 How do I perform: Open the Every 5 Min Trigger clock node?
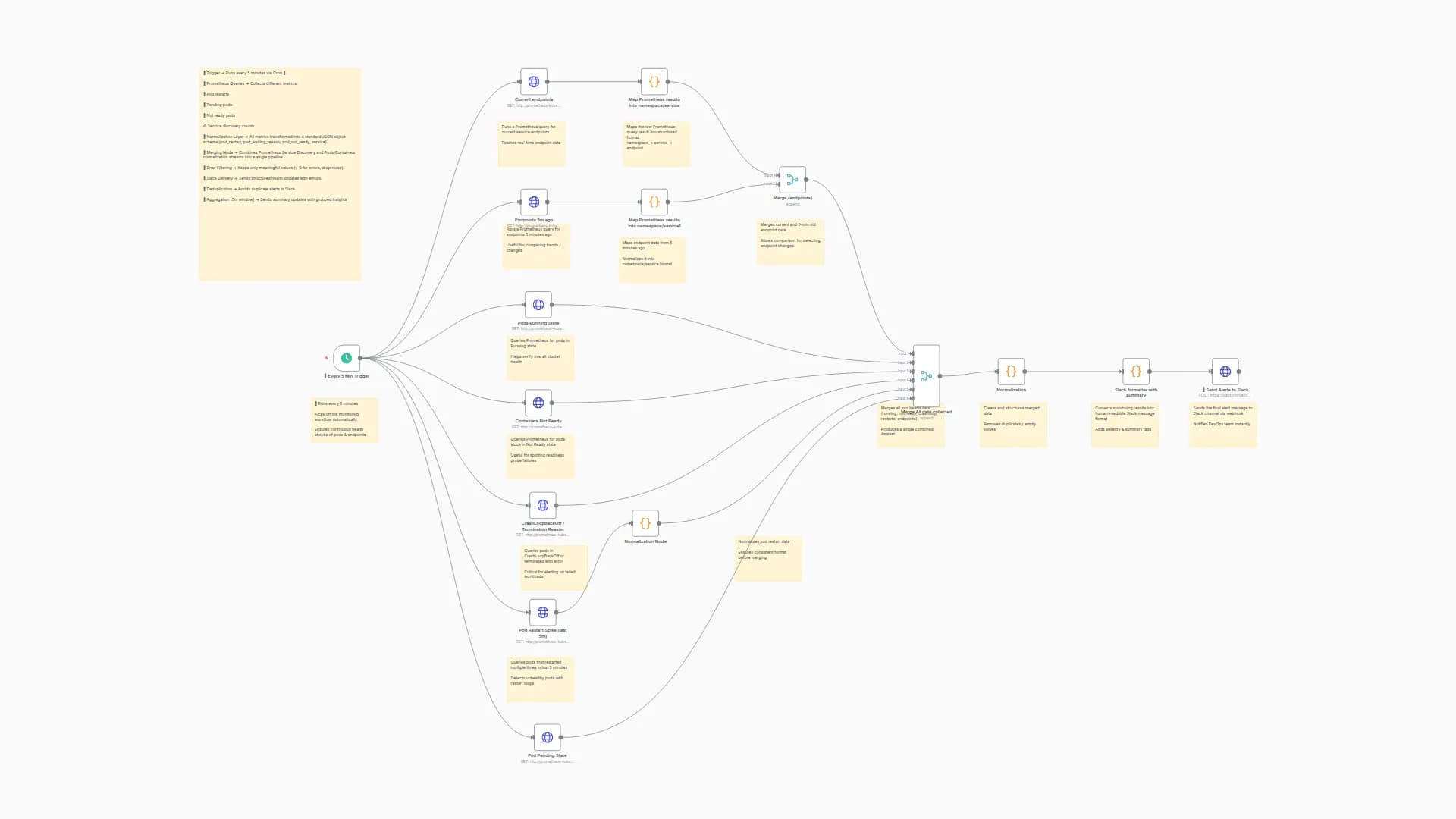point(347,358)
